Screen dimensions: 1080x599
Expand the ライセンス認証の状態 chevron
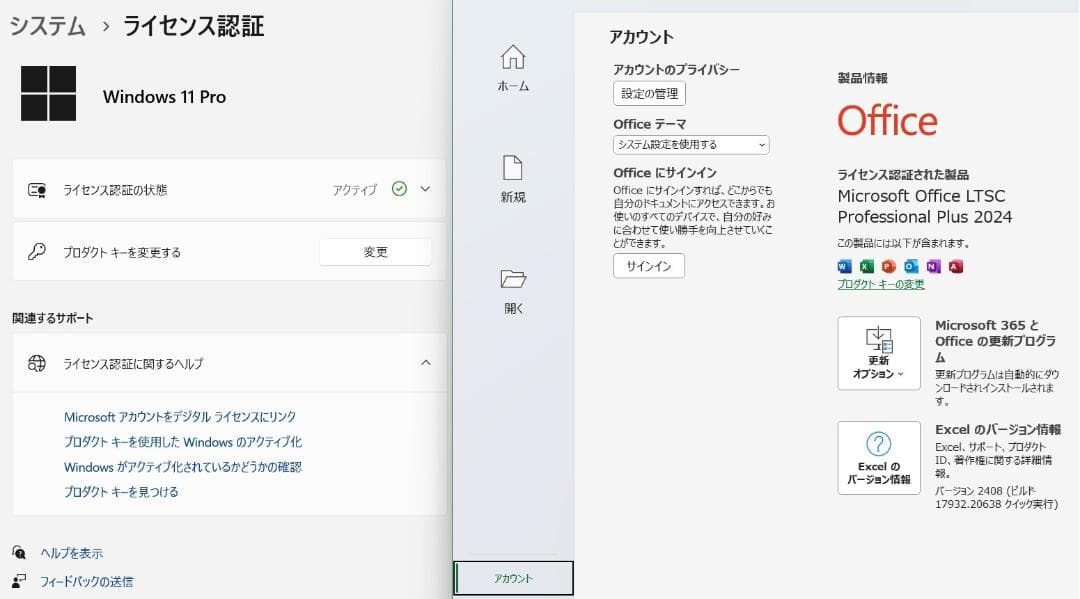[424, 188]
